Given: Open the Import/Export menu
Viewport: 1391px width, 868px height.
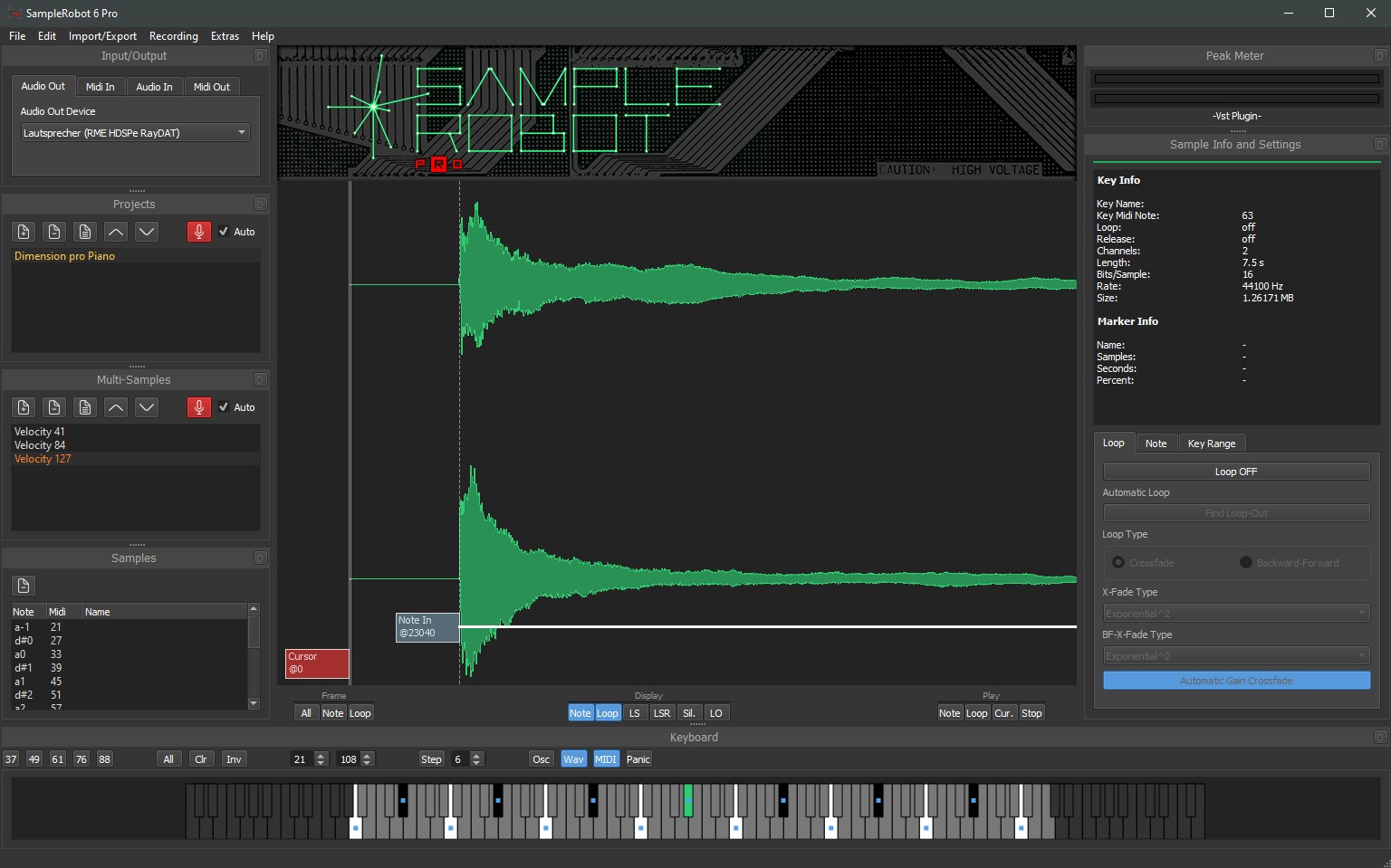Looking at the screenshot, I should click(102, 36).
